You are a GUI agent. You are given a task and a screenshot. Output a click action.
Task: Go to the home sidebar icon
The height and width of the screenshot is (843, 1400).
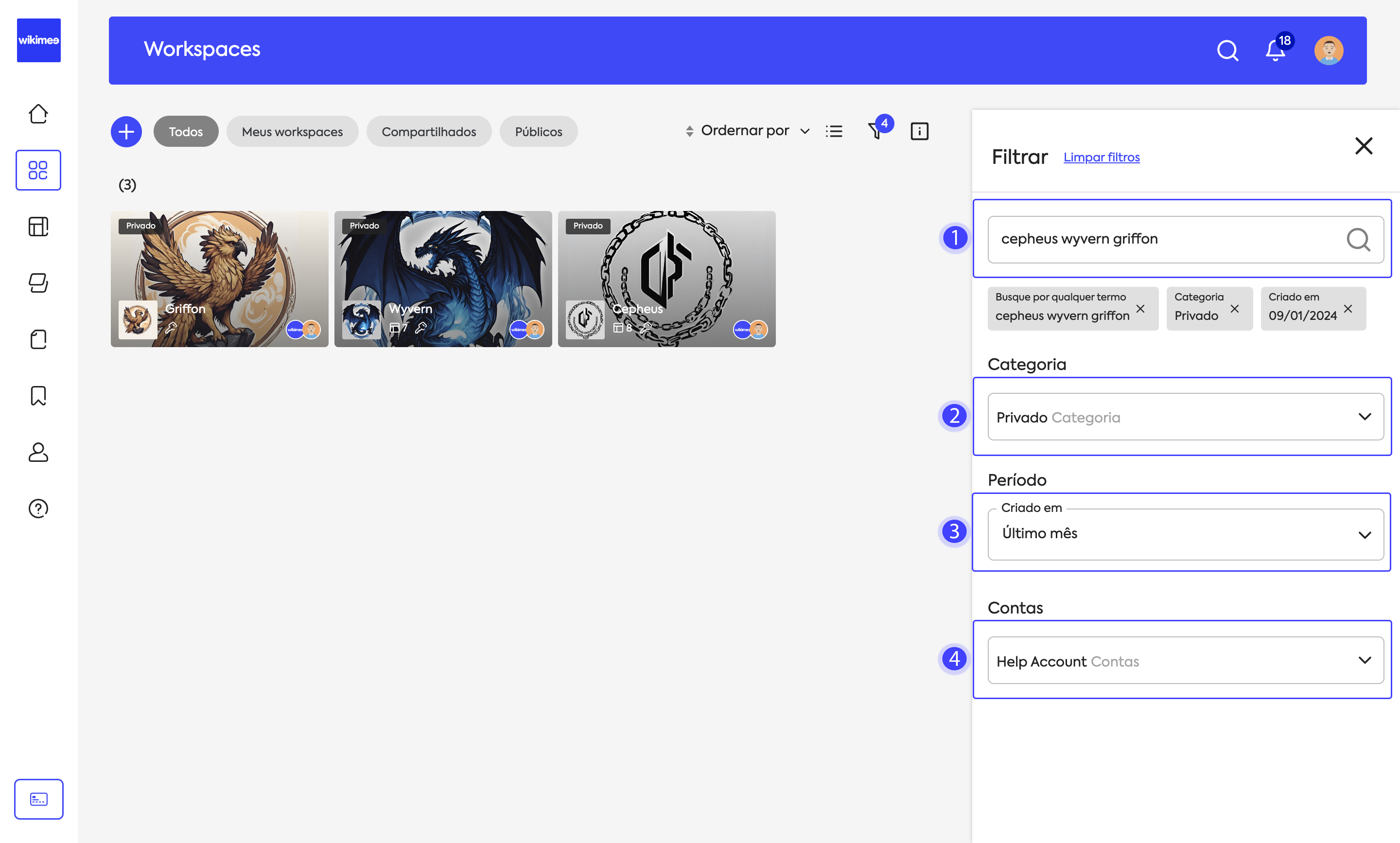(x=38, y=114)
